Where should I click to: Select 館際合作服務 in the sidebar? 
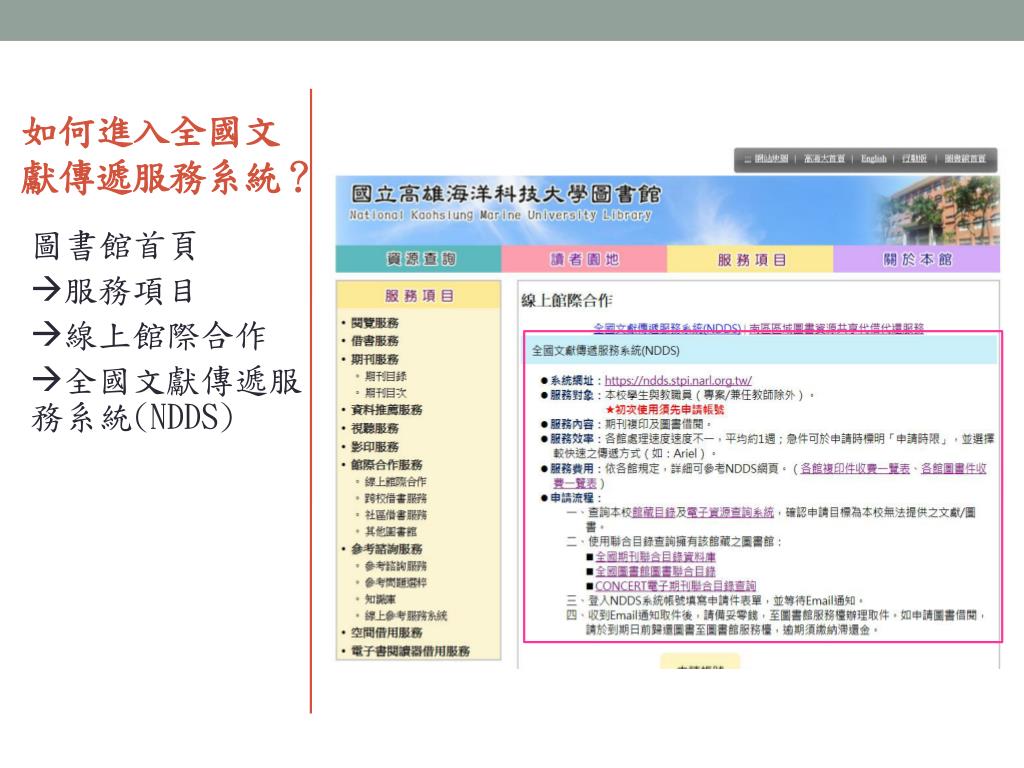(x=387, y=464)
